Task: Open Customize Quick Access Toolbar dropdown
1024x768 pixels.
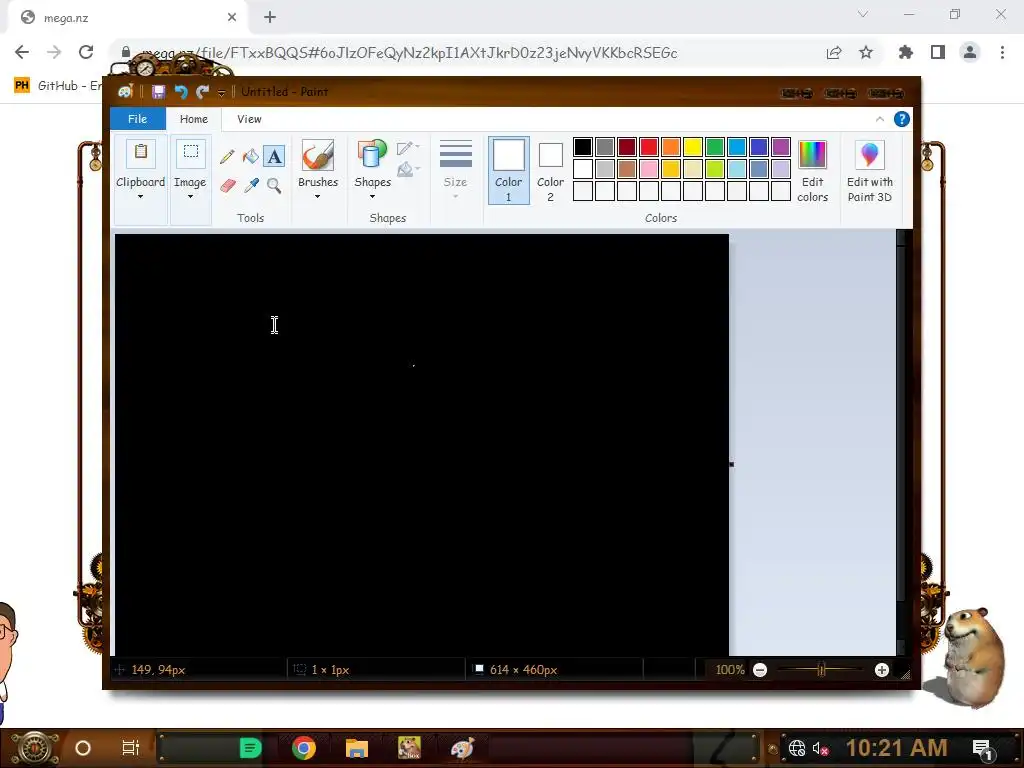Action: click(x=221, y=93)
